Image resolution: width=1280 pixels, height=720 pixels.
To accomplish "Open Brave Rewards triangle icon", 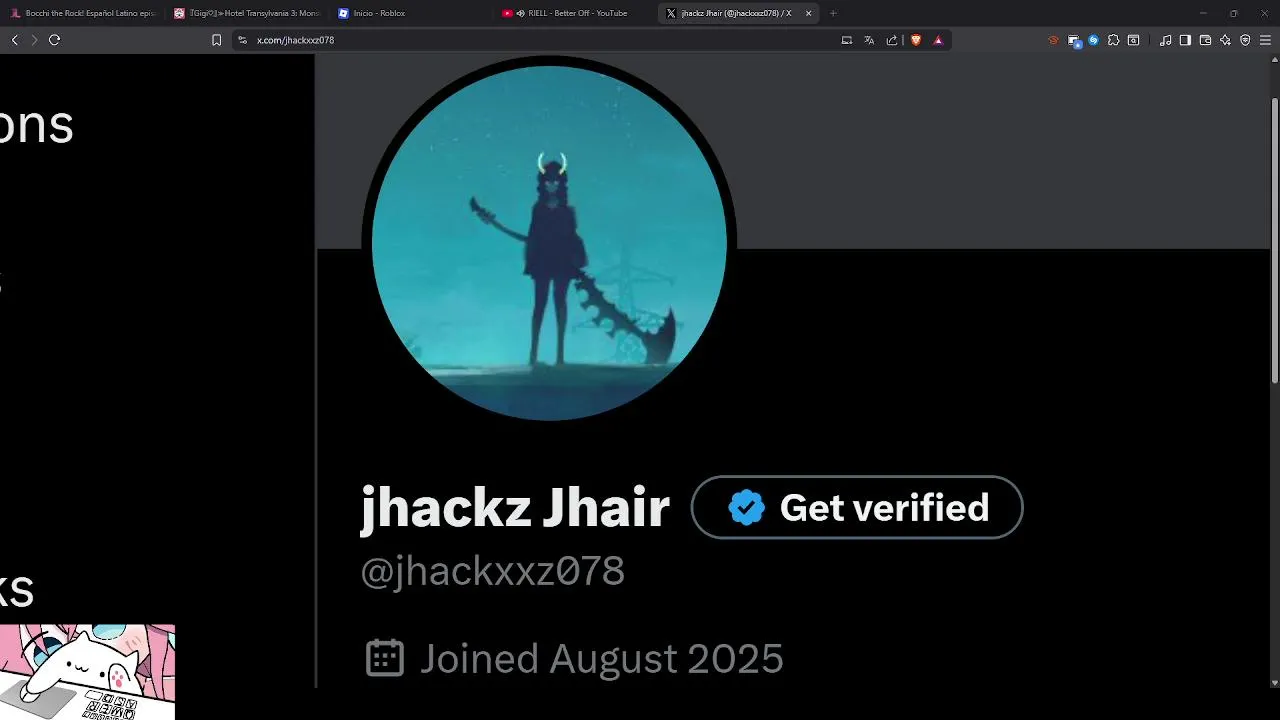I will 938,40.
